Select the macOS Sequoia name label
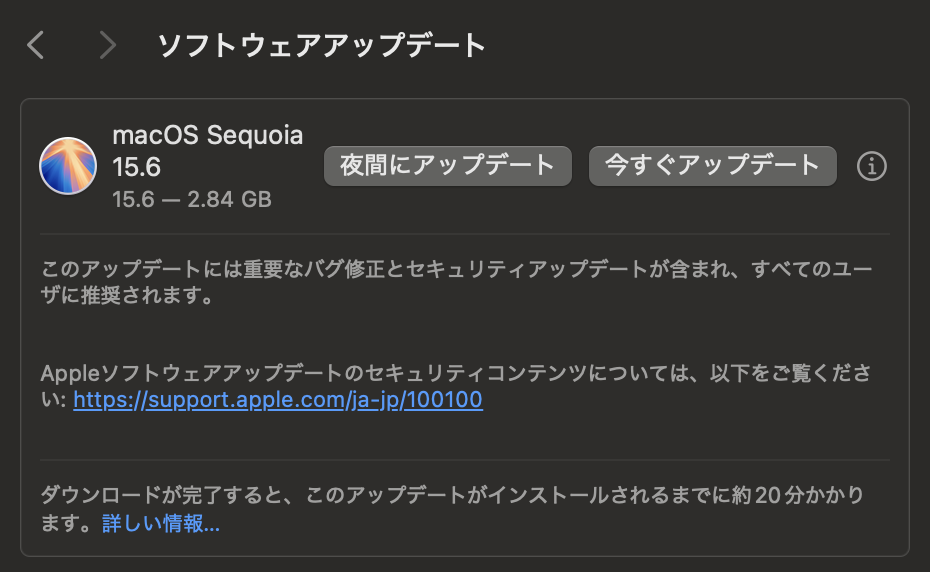The height and width of the screenshot is (572, 930). pyautogui.click(x=208, y=135)
